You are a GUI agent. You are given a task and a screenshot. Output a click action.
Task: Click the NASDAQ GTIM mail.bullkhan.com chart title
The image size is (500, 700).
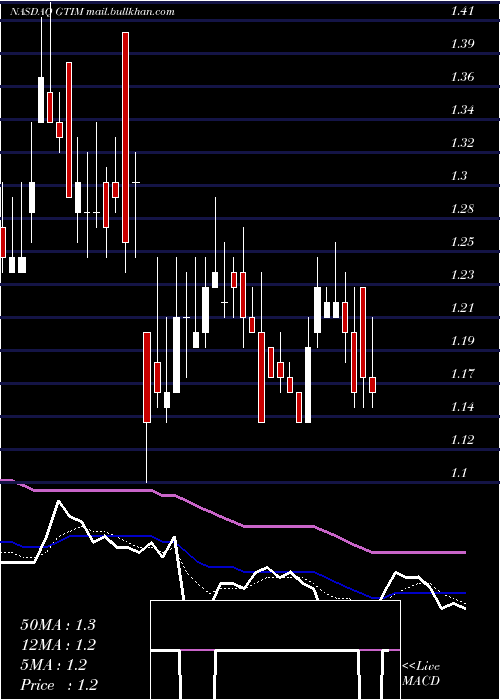coord(92,12)
